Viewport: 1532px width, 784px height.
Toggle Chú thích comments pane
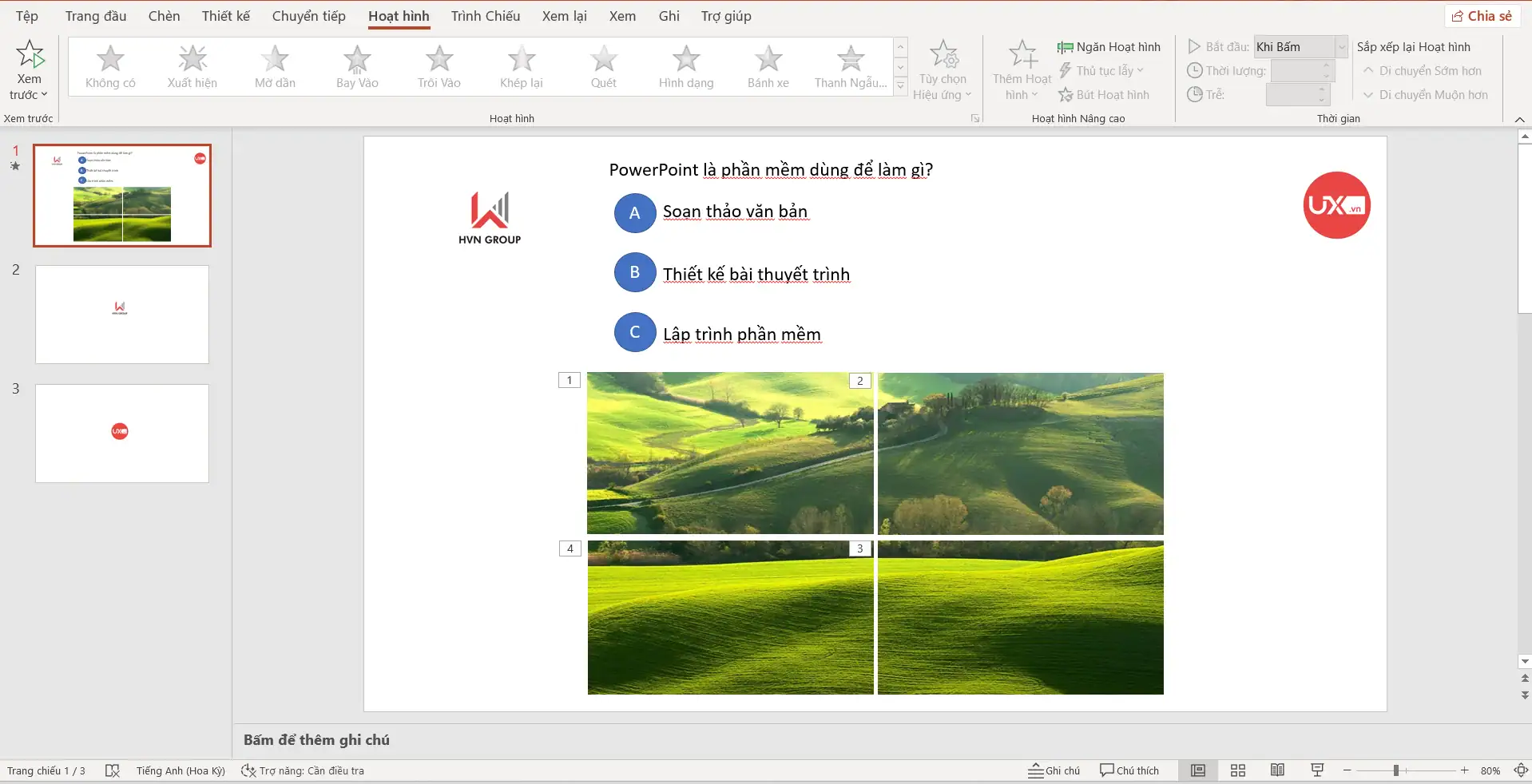click(1129, 770)
